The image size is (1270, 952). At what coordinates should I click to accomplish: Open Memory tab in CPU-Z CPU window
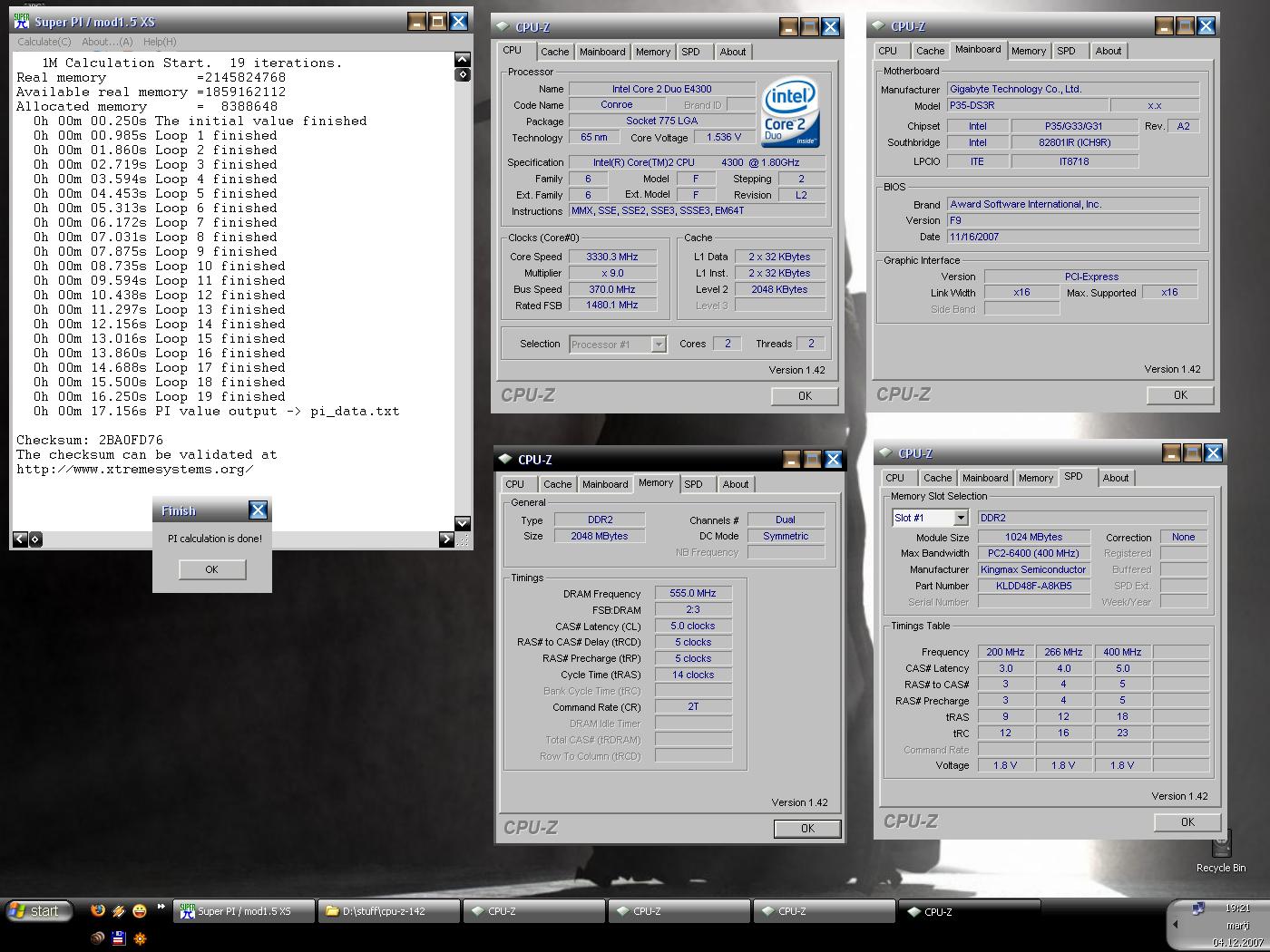[x=653, y=52]
